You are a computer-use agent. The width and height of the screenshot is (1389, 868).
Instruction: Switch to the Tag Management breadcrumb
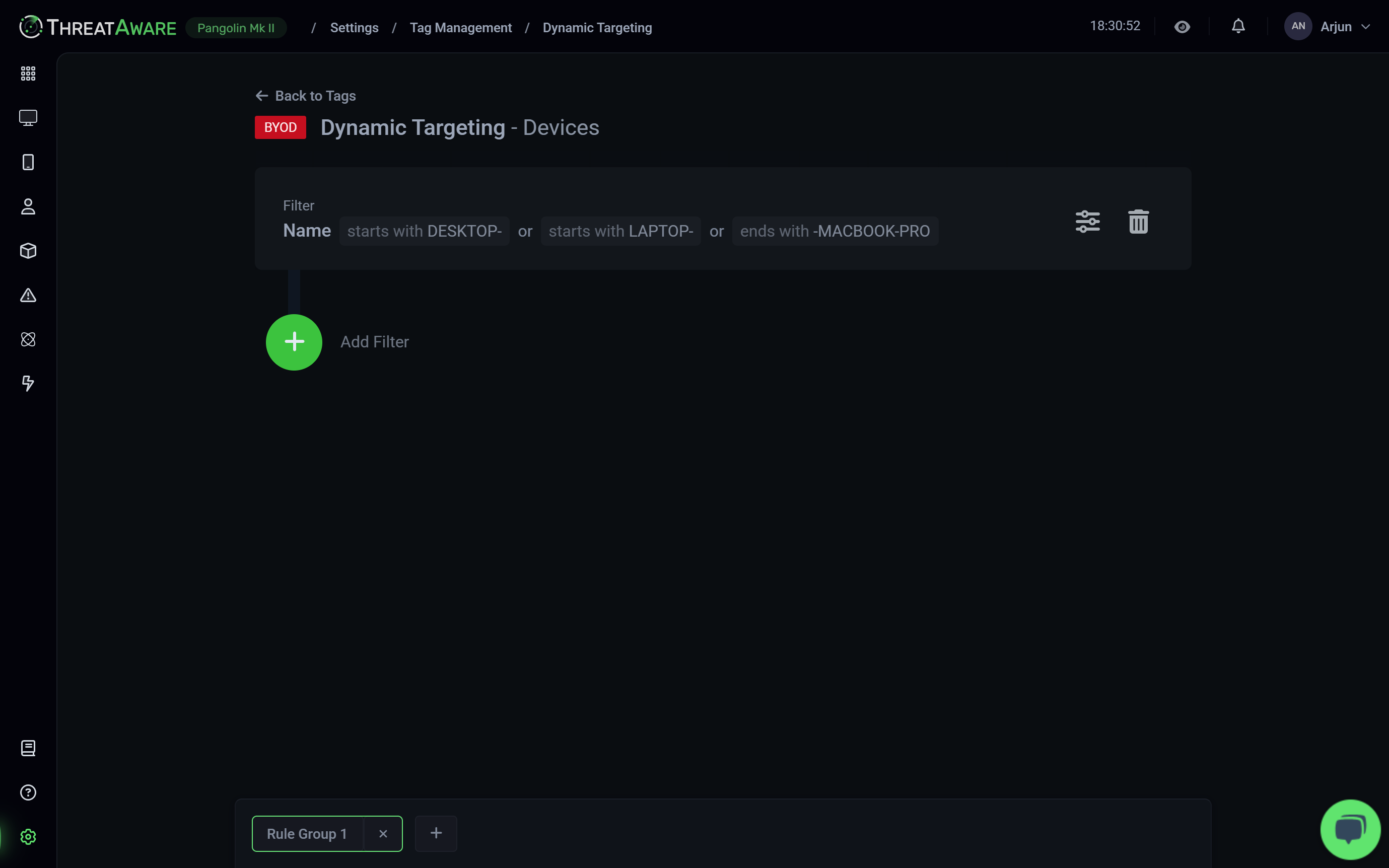[460, 27]
